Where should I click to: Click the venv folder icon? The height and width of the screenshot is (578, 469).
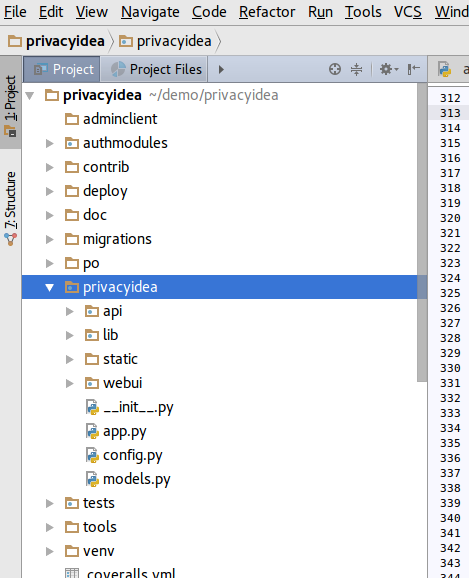tap(72, 551)
